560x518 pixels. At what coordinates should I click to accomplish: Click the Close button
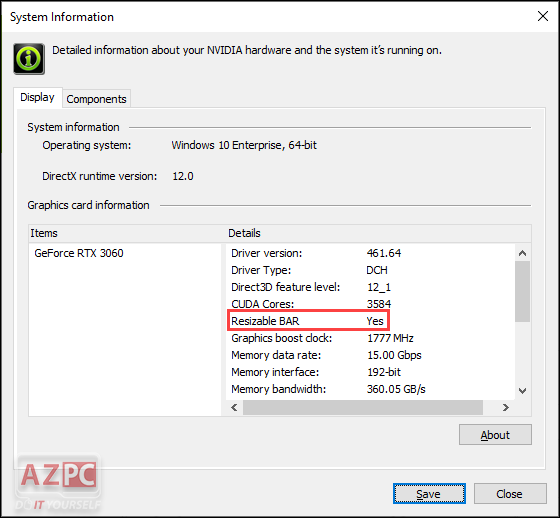pyautogui.click(x=510, y=494)
